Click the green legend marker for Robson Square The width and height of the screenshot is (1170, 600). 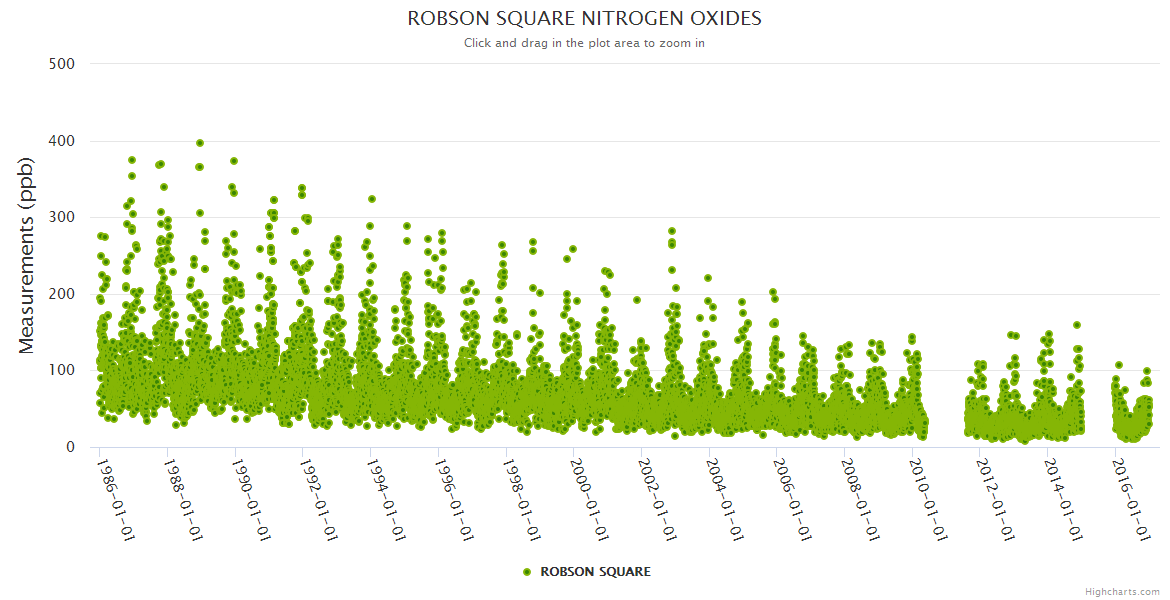tap(527, 572)
